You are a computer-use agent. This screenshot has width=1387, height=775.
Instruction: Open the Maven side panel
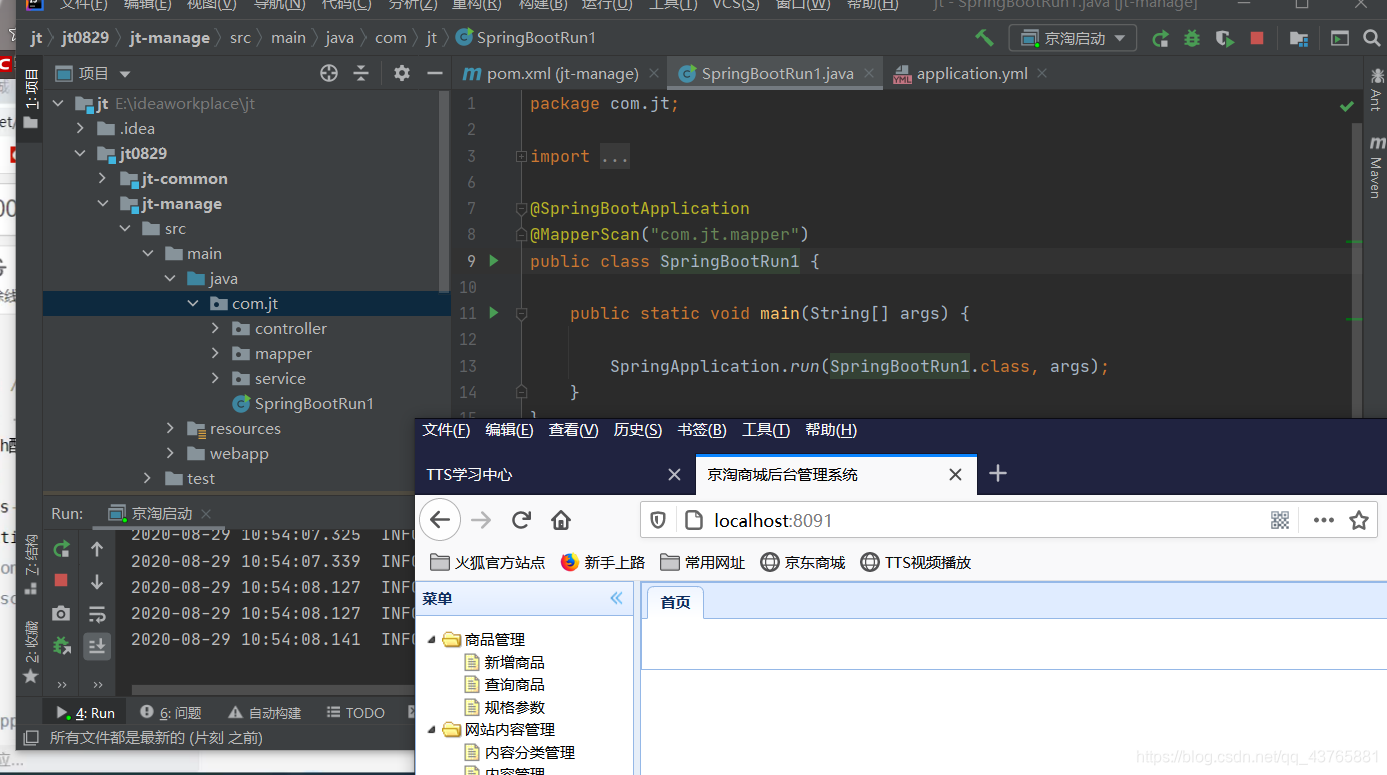1375,168
